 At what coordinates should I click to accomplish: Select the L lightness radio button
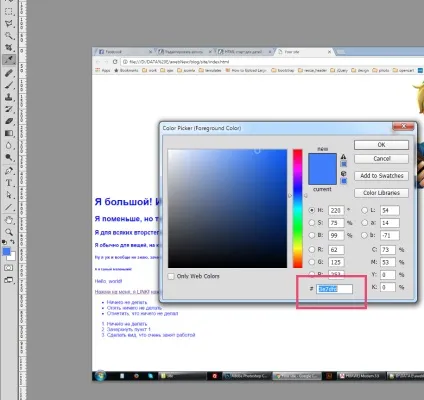coord(364,210)
